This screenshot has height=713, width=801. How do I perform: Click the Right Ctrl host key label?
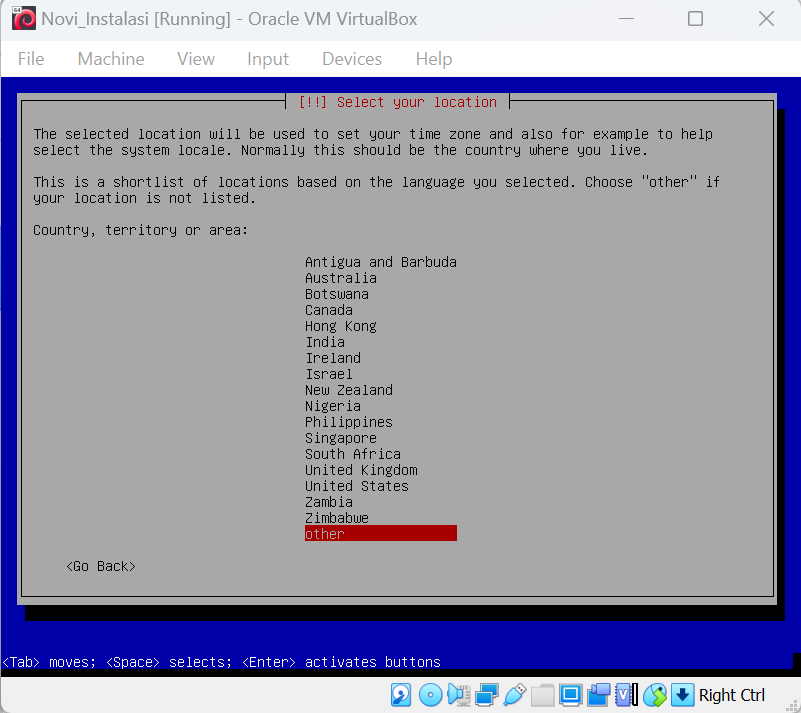[732, 695]
